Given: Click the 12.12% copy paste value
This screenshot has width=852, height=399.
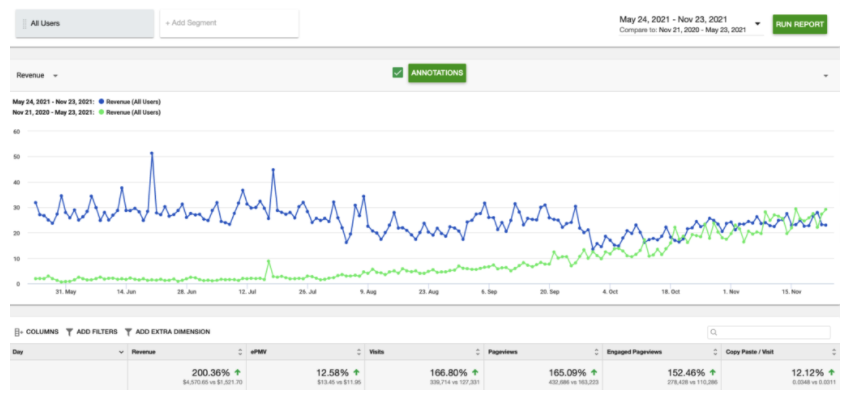Looking at the screenshot, I should 808,373.
